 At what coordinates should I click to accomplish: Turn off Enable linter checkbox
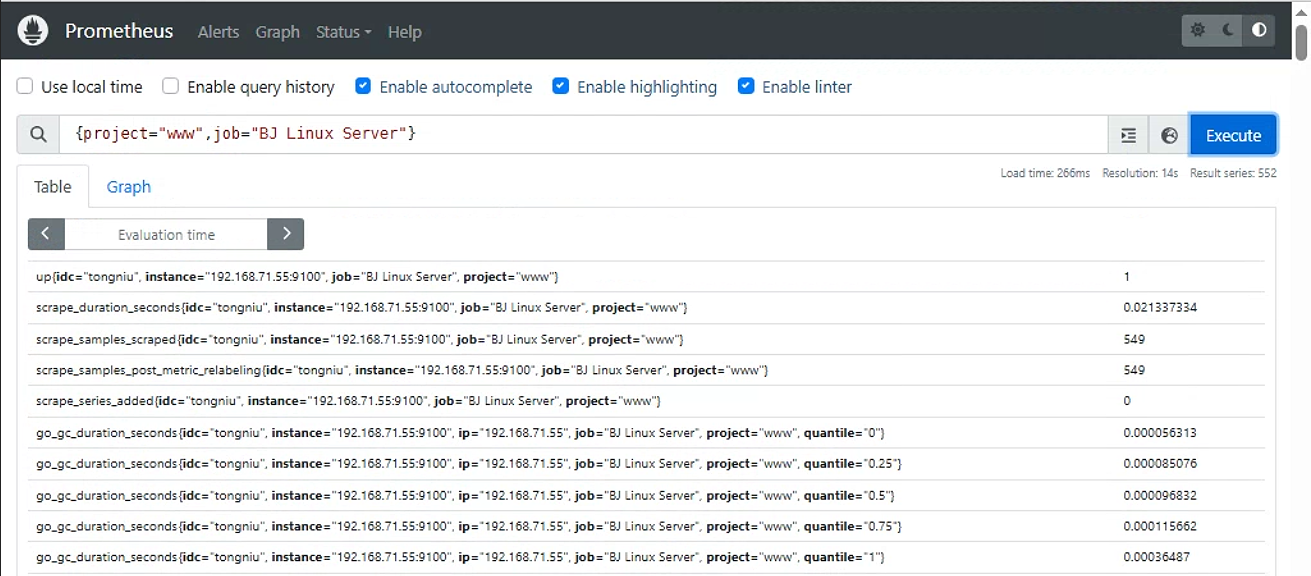[x=746, y=86]
